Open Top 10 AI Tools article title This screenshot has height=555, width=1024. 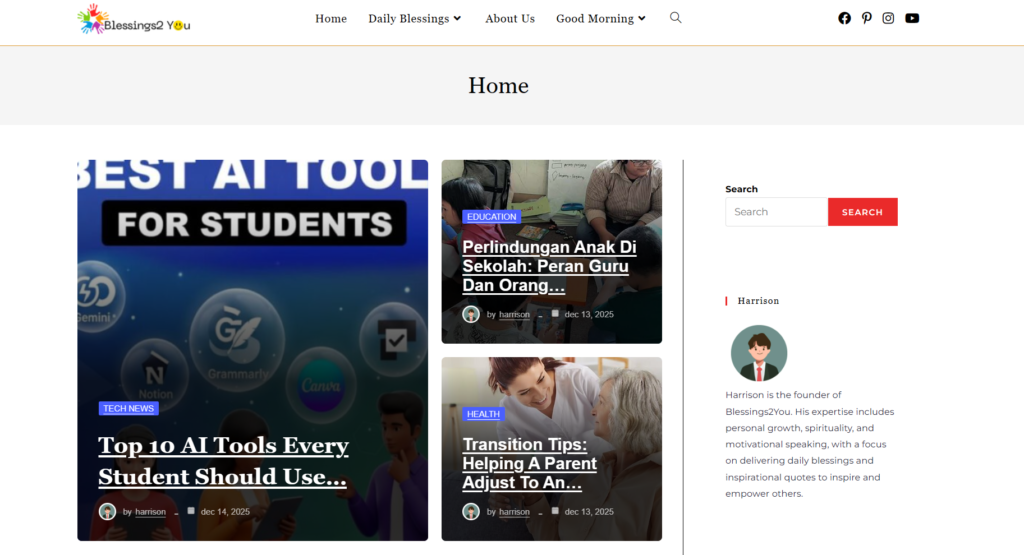click(x=223, y=461)
